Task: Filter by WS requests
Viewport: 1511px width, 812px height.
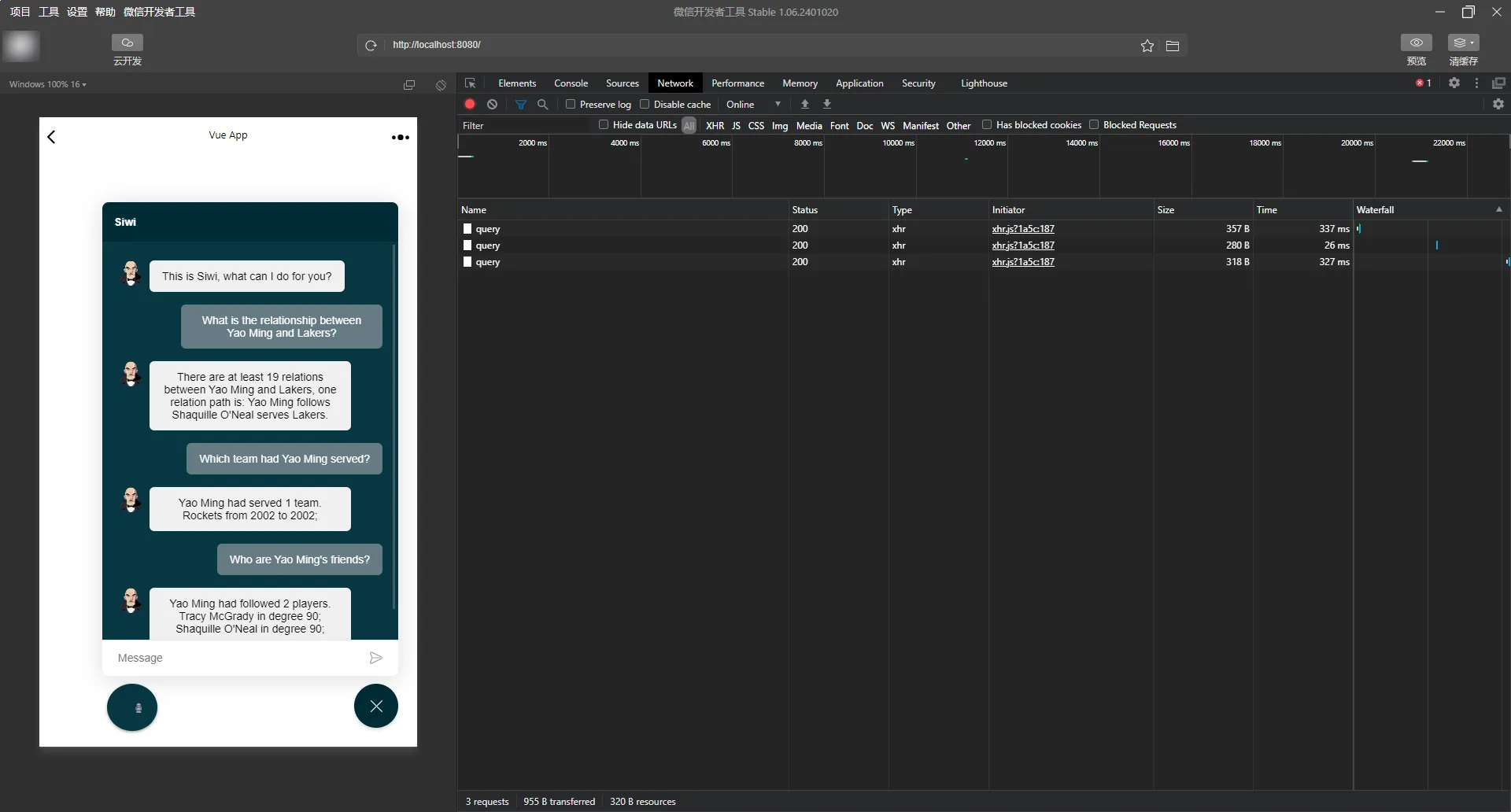Action: (888, 126)
